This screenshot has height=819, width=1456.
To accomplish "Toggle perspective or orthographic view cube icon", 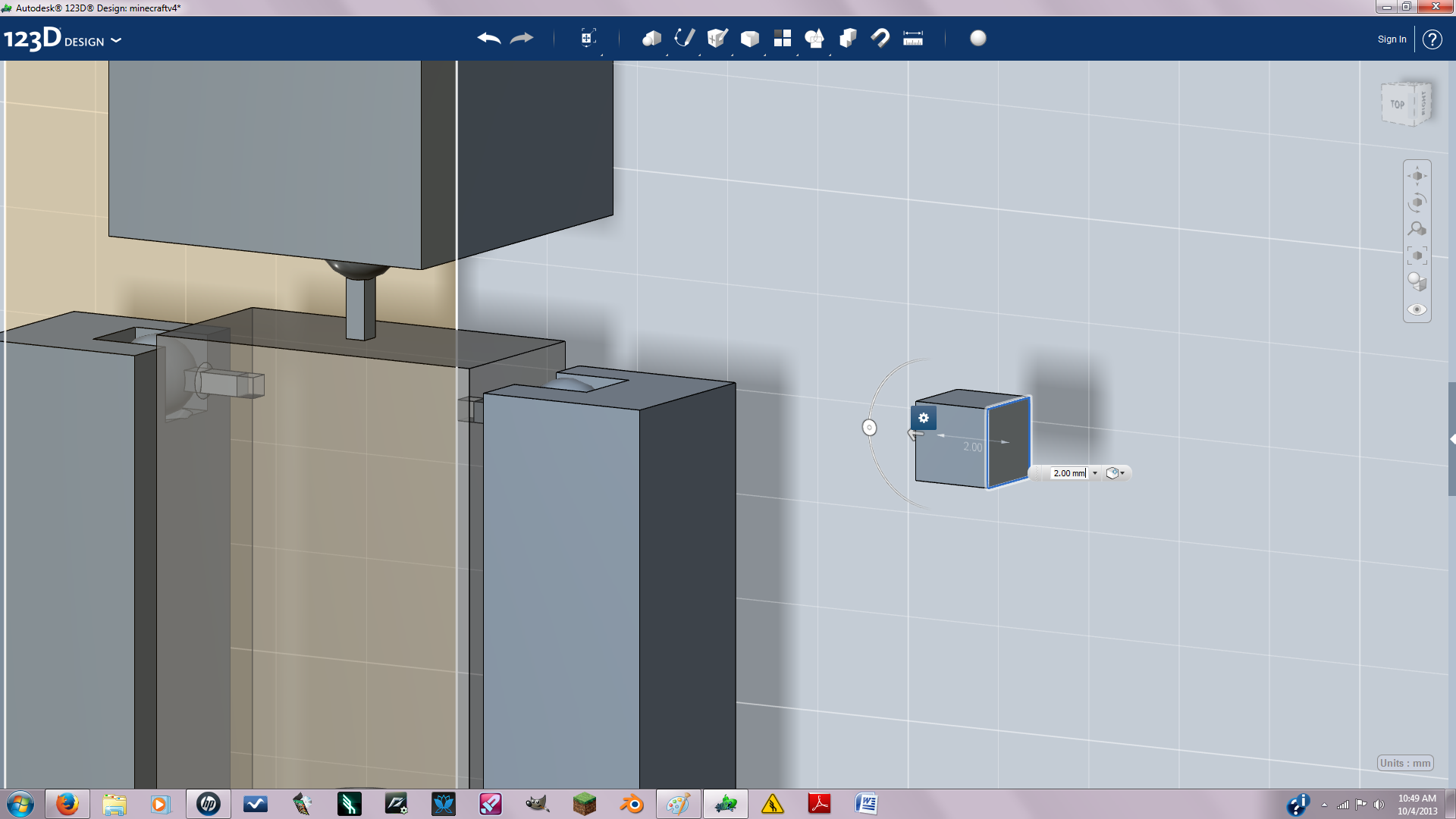I will point(1417,282).
